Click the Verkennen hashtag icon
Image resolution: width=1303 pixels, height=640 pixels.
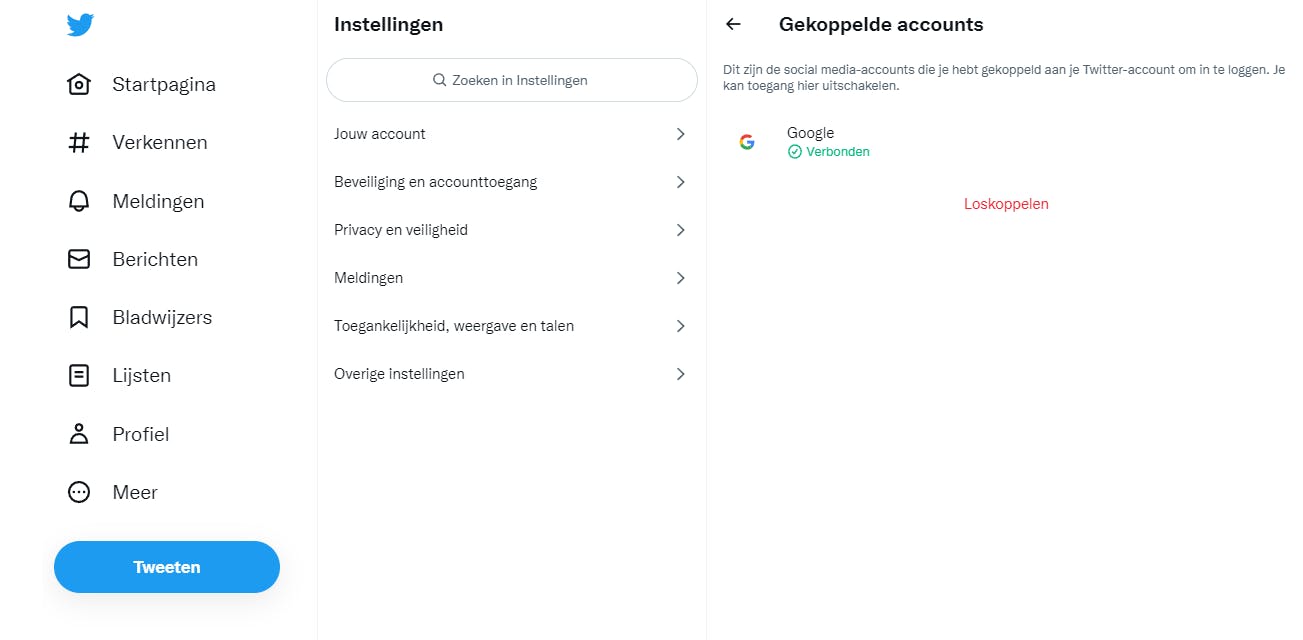point(79,143)
